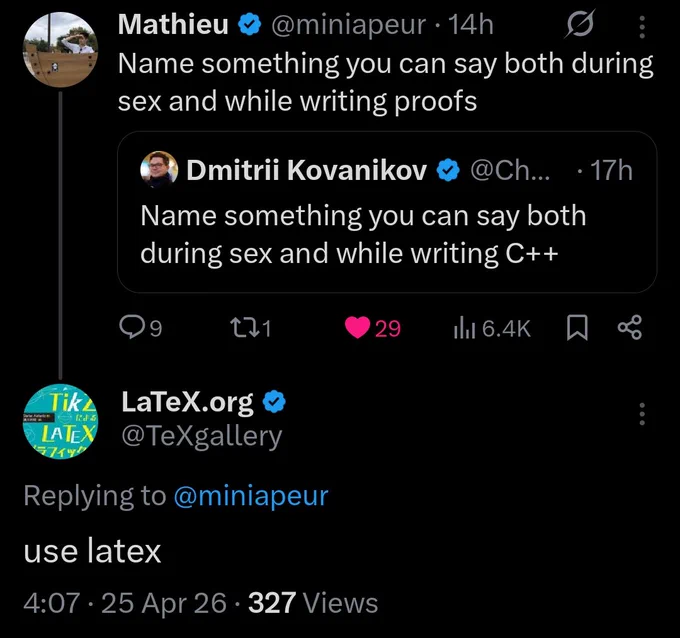This screenshot has height=638, width=680.
Task: Share Mathieu's tweet
Action: [x=630, y=327]
